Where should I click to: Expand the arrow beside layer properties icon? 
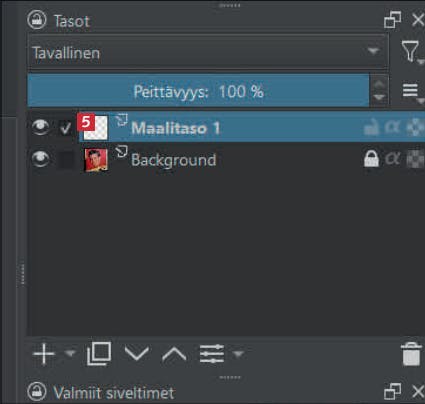tap(238, 354)
